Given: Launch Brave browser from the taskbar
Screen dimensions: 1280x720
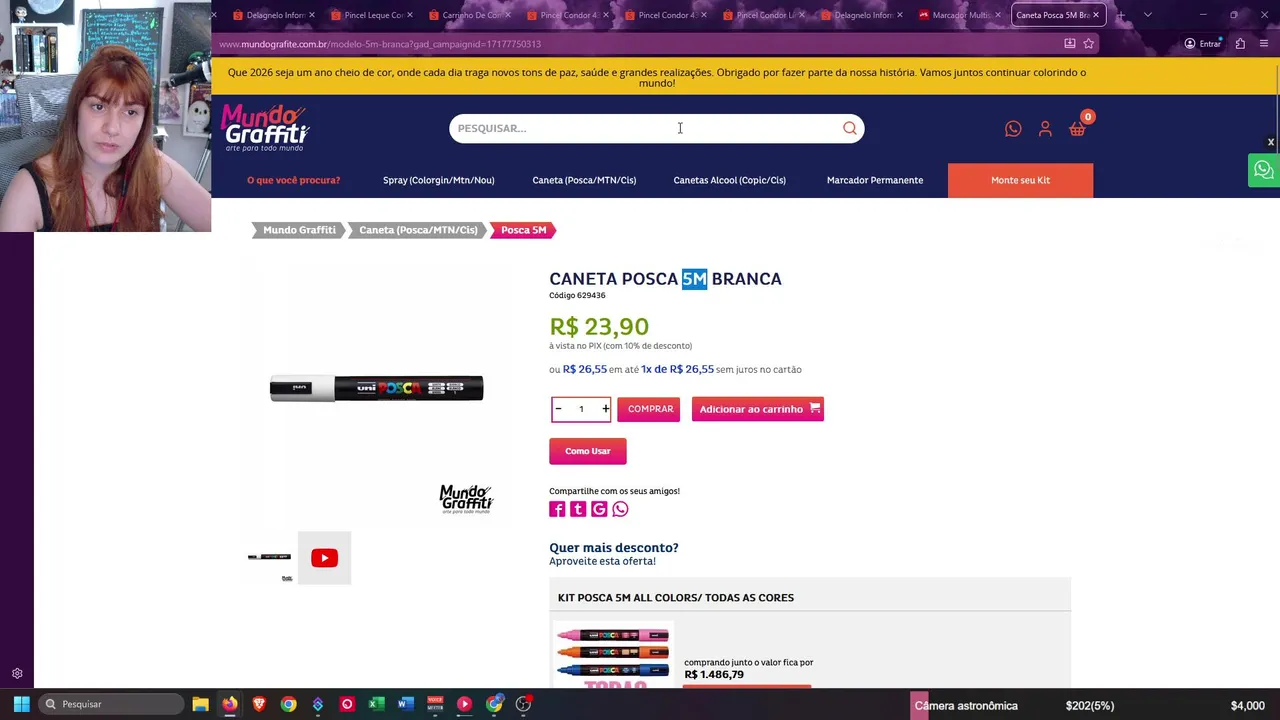Looking at the screenshot, I should coord(259,704).
